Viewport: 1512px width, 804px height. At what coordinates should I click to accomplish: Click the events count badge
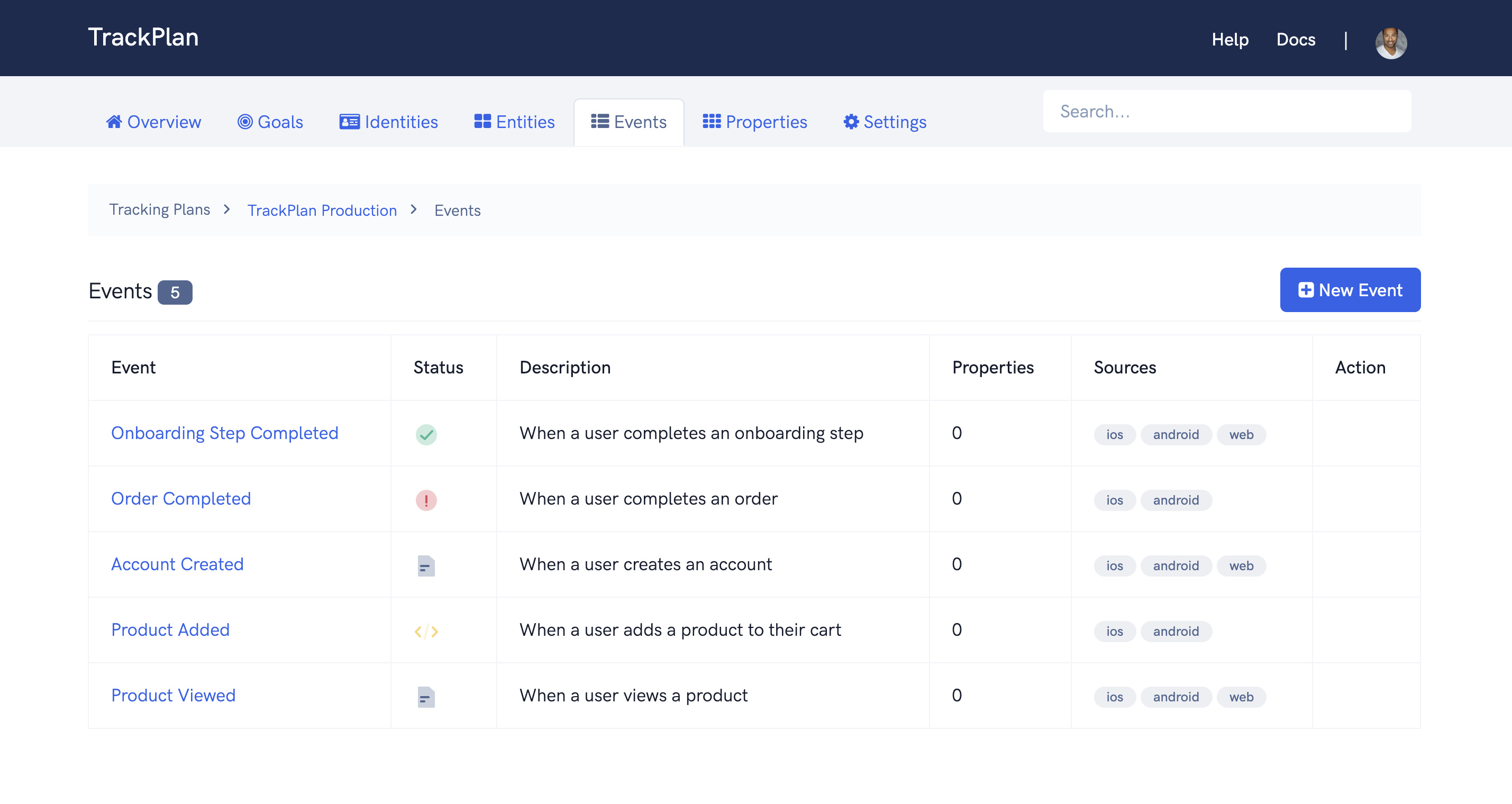click(175, 293)
